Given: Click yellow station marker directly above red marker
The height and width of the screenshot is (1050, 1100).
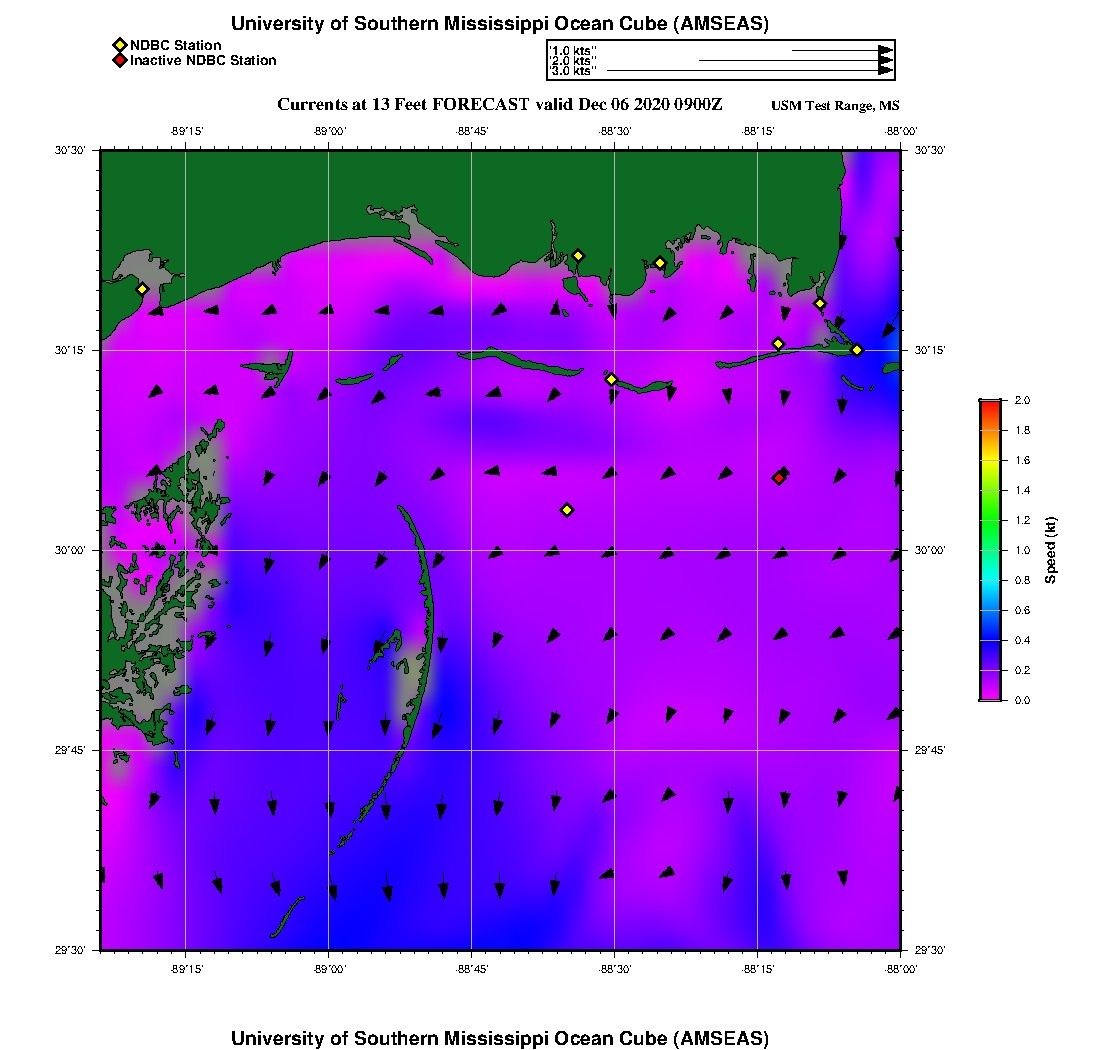Looking at the screenshot, I should 778,344.
